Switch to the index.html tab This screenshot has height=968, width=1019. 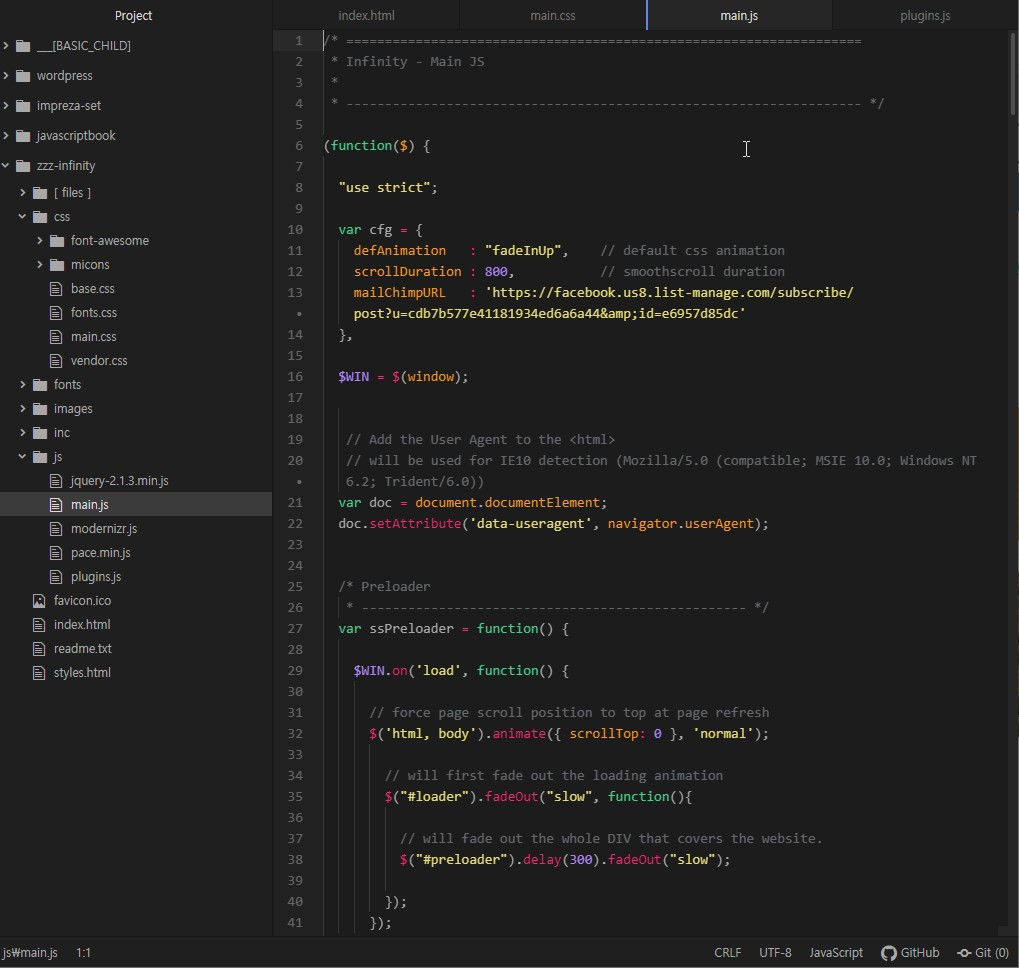point(366,15)
